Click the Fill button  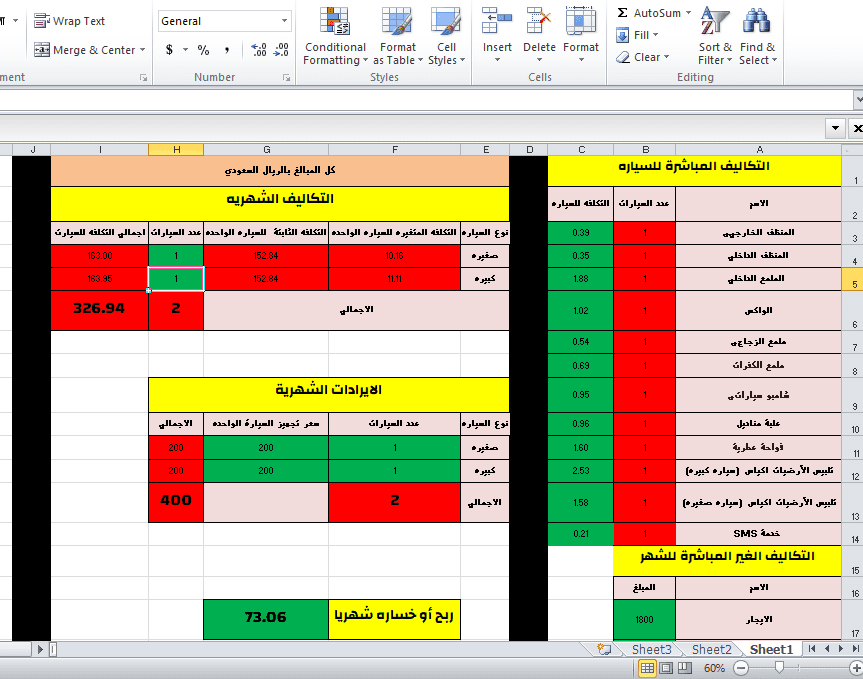pos(637,35)
